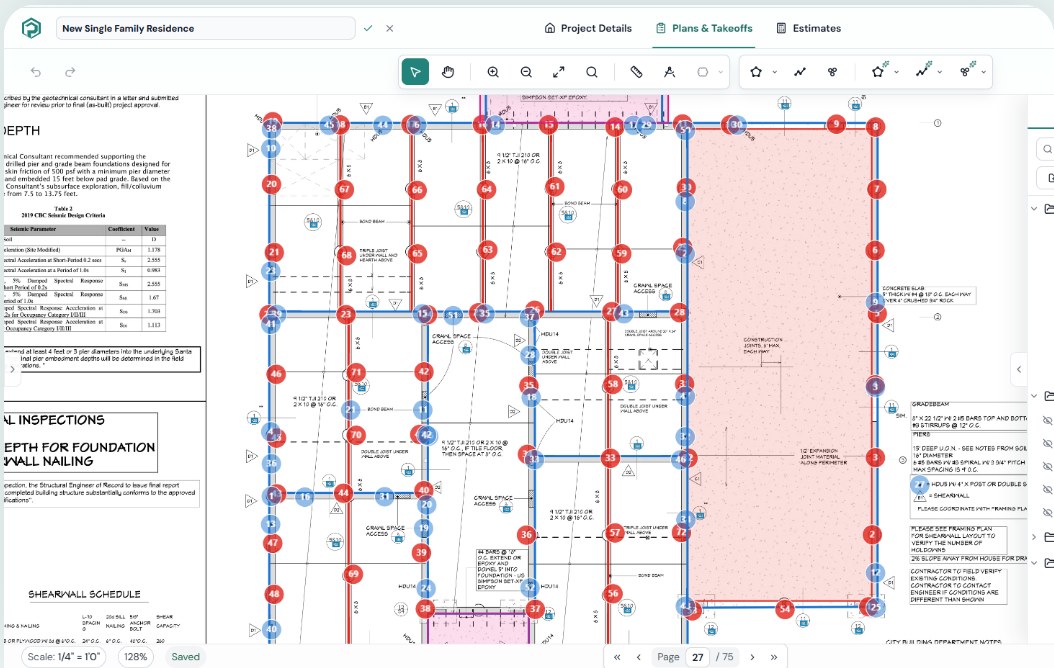Open the Project Details tab
Viewport: 1054px width, 668px height.
[588, 28]
